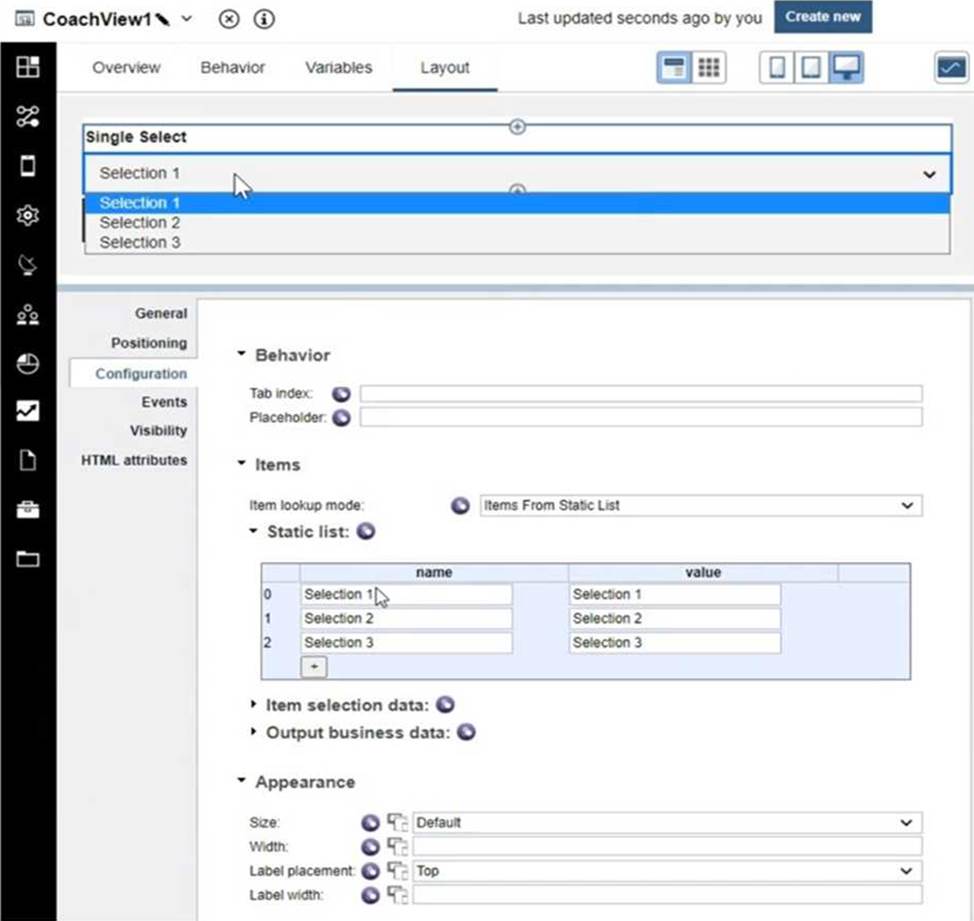This screenshot has height=921, width=974.
Task: Switch to the Variables tab
Action: (338, 68)
